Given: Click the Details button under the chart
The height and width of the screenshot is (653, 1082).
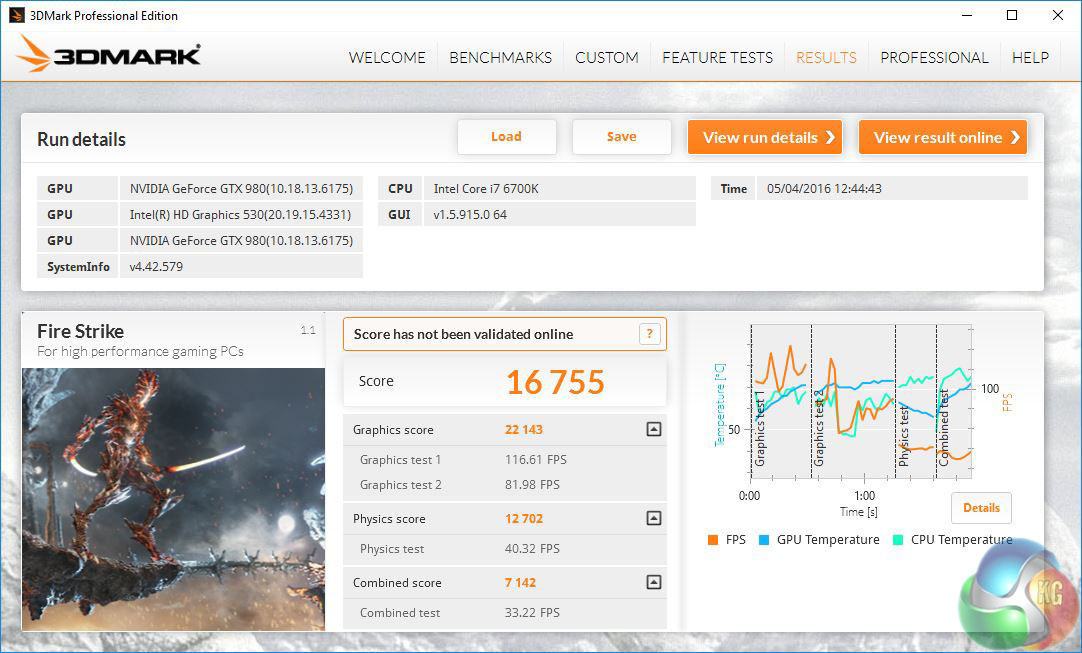Looking at the screenshot, I should [x=981, y=508].
